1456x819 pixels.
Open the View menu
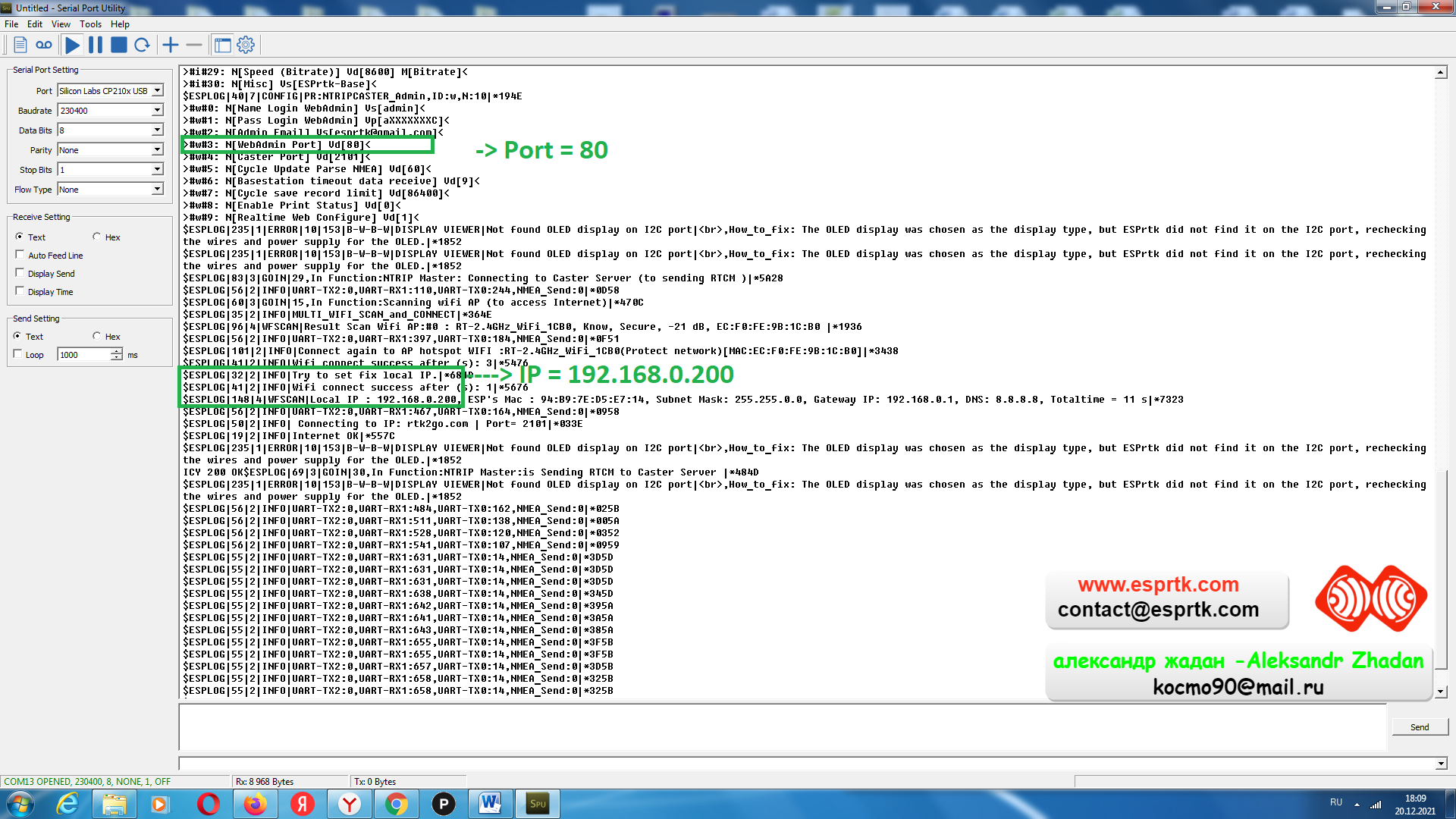coord(61,24)
